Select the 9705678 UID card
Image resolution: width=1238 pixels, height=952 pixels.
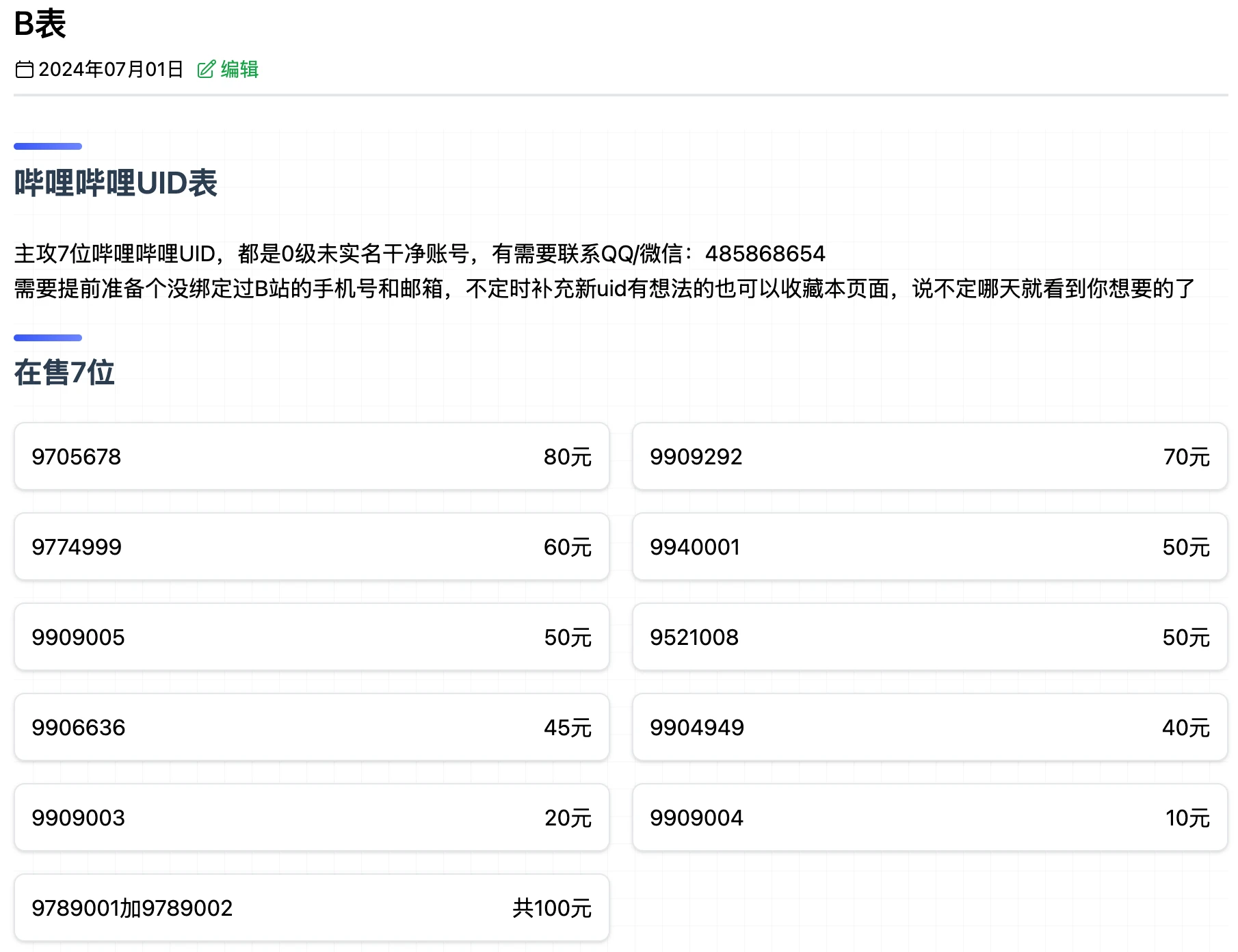pos(311,456)
